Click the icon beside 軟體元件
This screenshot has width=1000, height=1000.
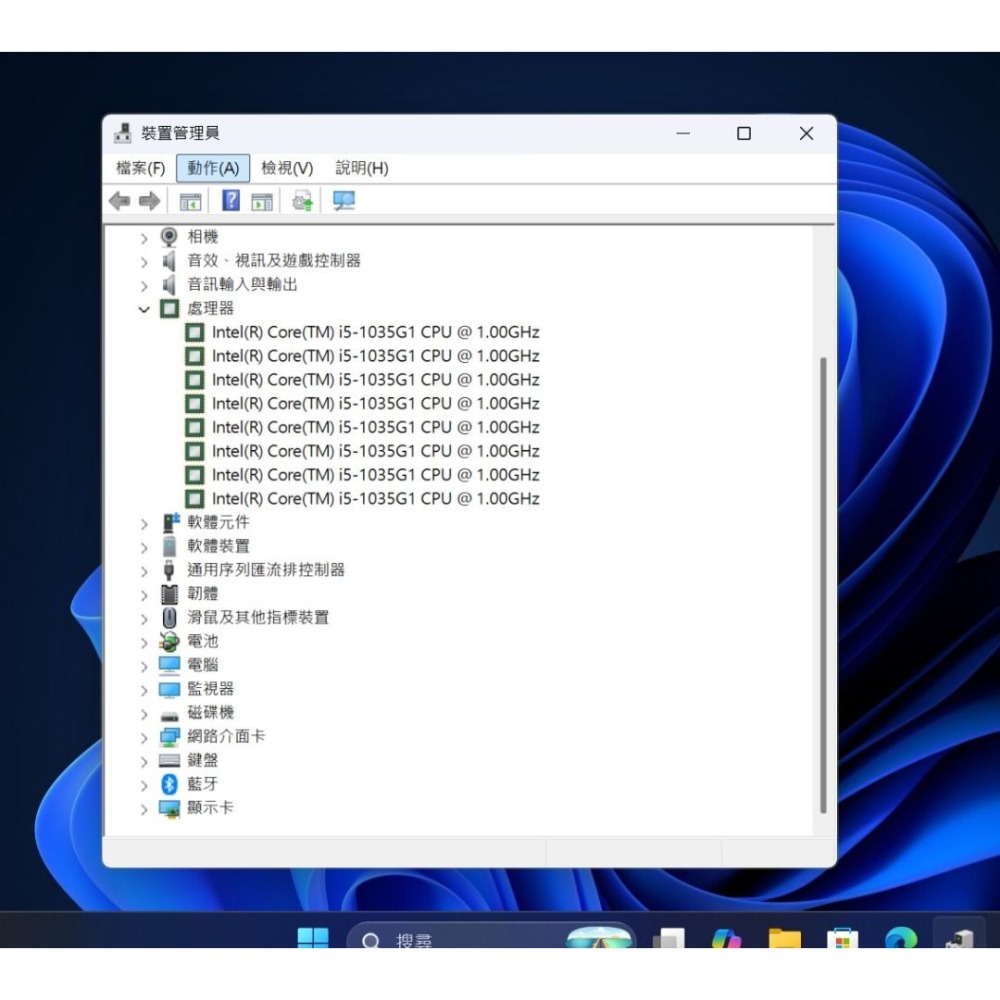(x=170, y=522)
